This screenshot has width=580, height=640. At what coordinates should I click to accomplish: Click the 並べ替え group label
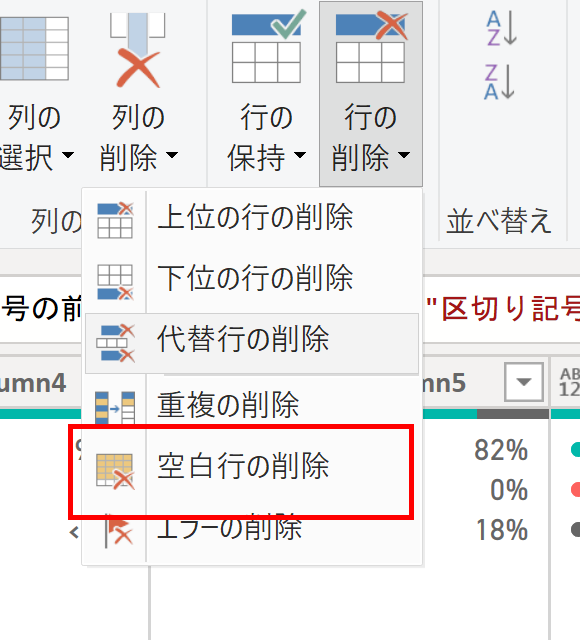pyautogui.click(x=499, y=221)
